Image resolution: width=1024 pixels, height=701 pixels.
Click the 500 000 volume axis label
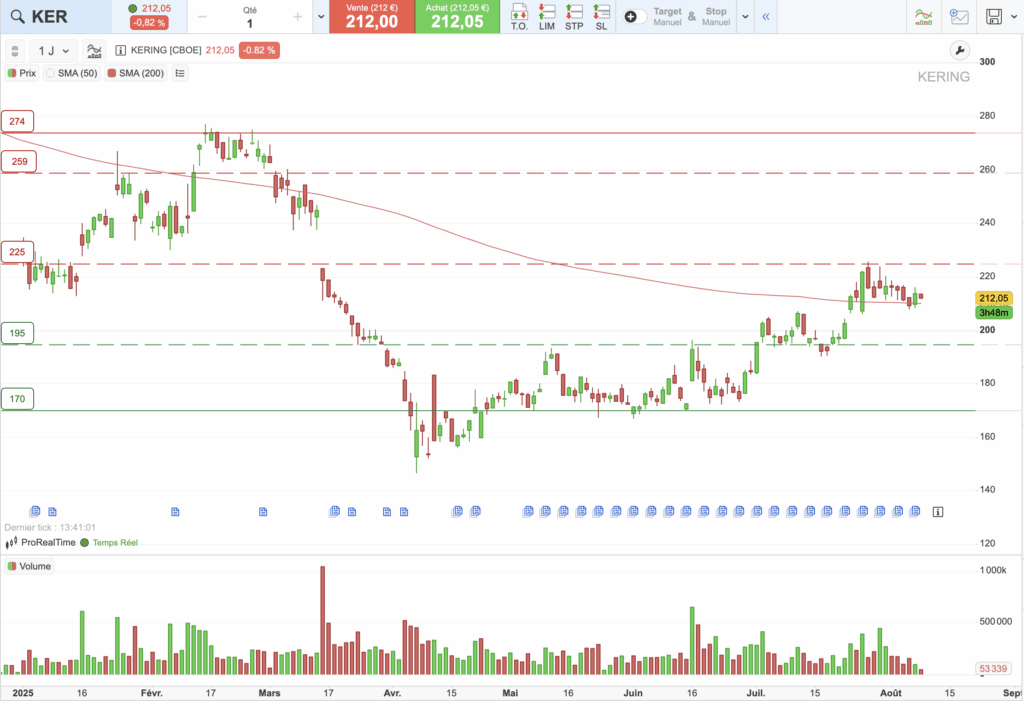point(995,621)
